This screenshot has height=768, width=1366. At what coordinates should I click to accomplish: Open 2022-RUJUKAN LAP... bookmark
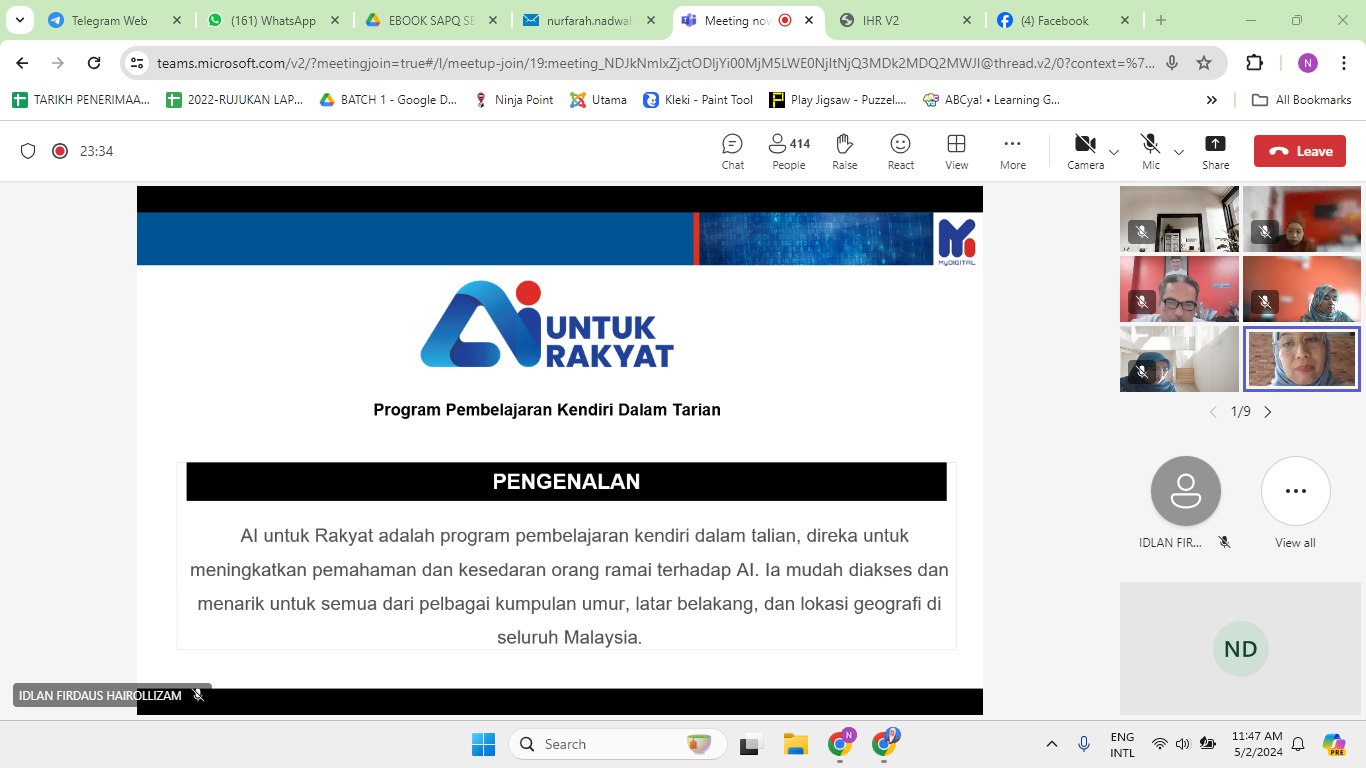[x=235, y=100]
